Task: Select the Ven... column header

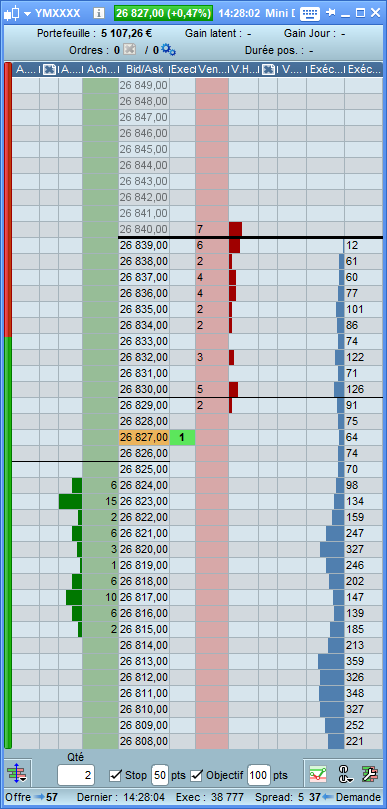Action: (212, 69)
